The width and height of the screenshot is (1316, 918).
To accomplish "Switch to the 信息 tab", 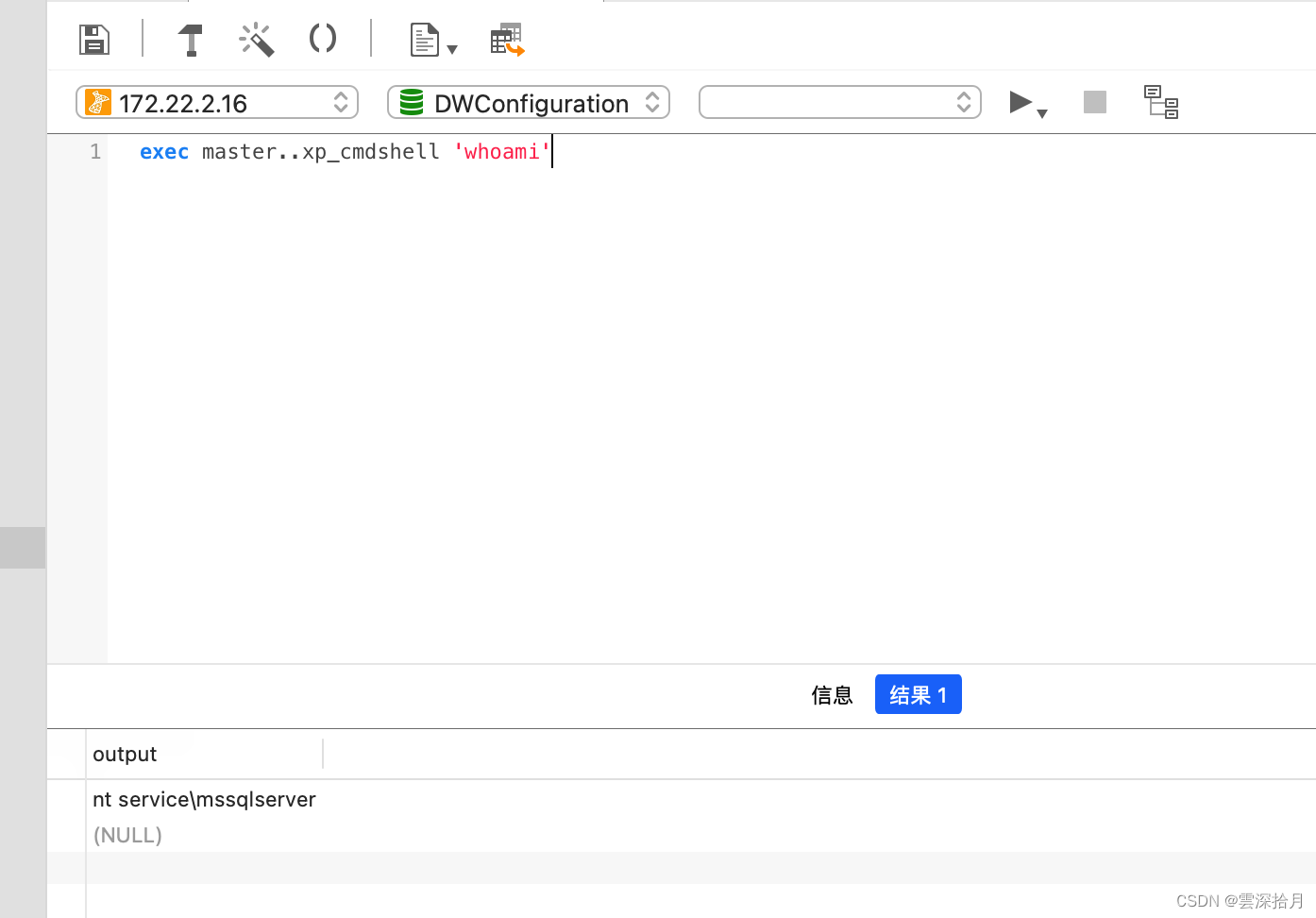I will [832, 695].
